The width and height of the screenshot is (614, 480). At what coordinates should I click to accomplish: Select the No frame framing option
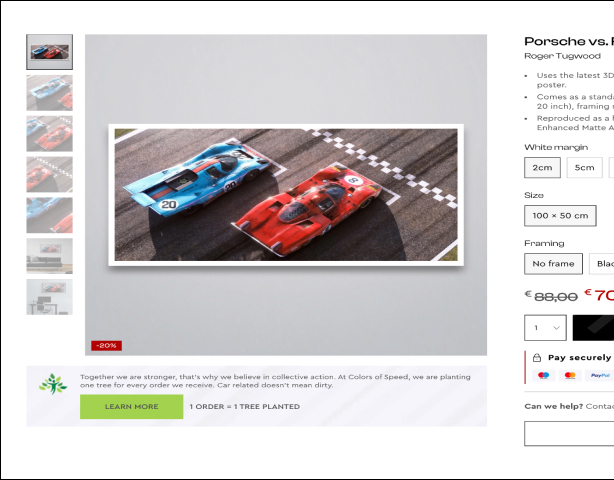point(553,263)
